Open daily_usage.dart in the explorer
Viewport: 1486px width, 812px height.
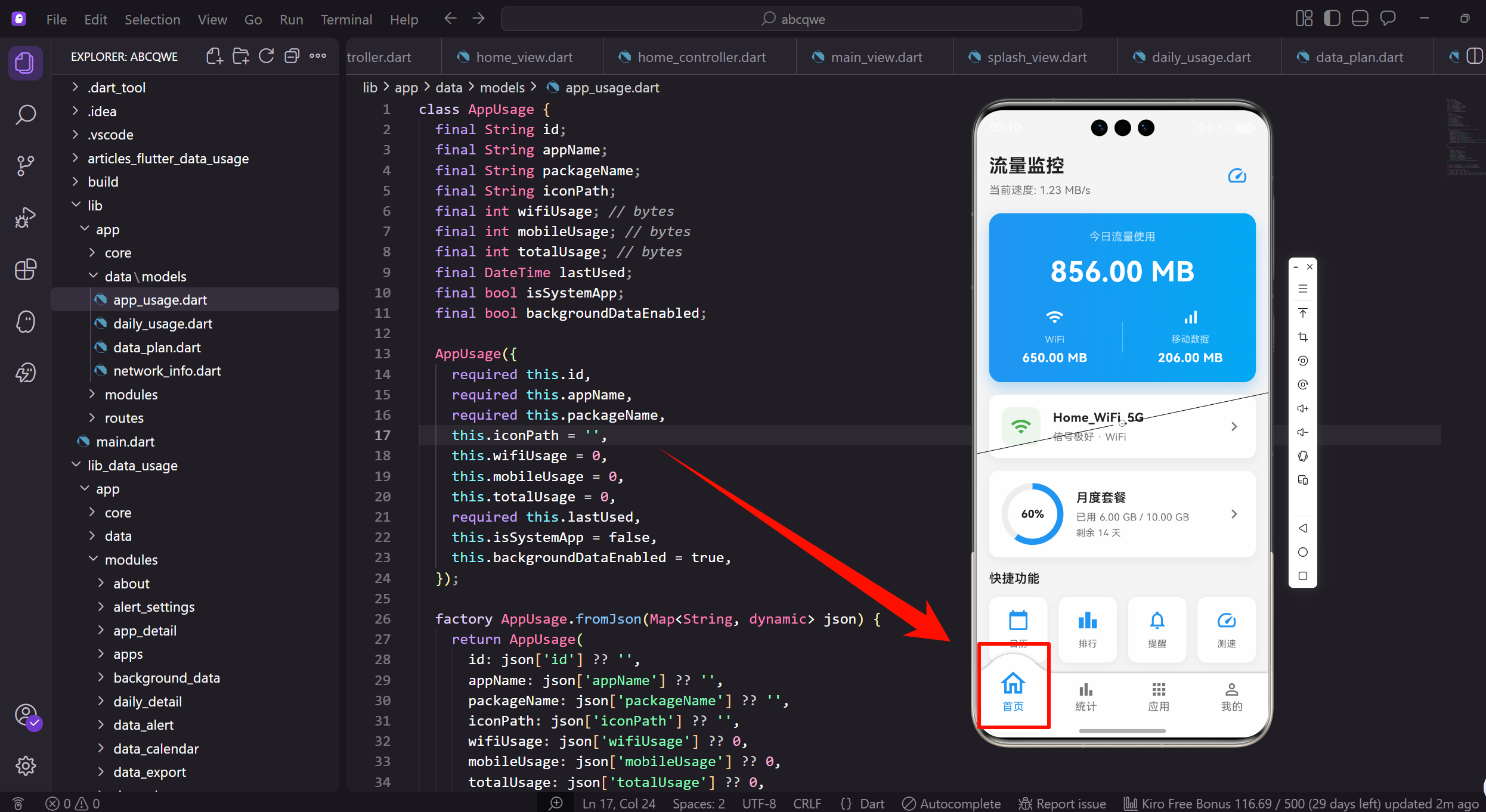(x=194, y=324)
